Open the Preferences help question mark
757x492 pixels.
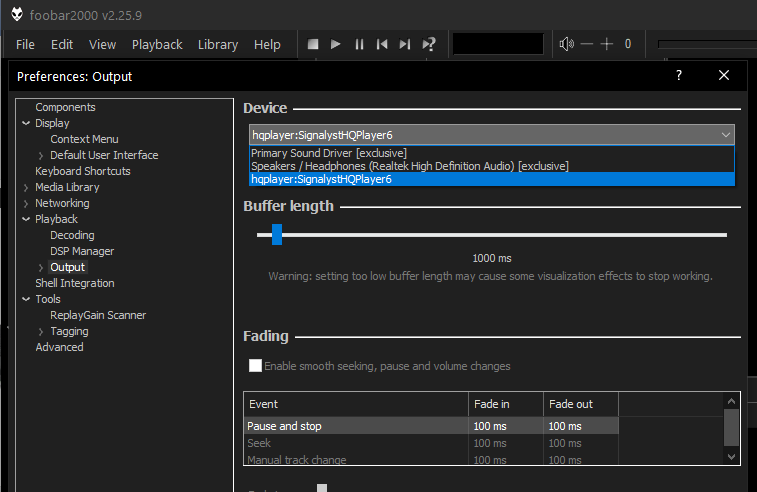coord(679,75)
